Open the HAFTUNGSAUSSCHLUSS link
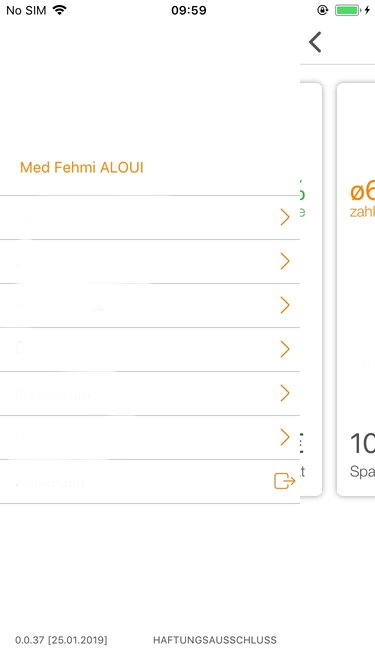Screen dimensions: 375x667 [215, 640]
